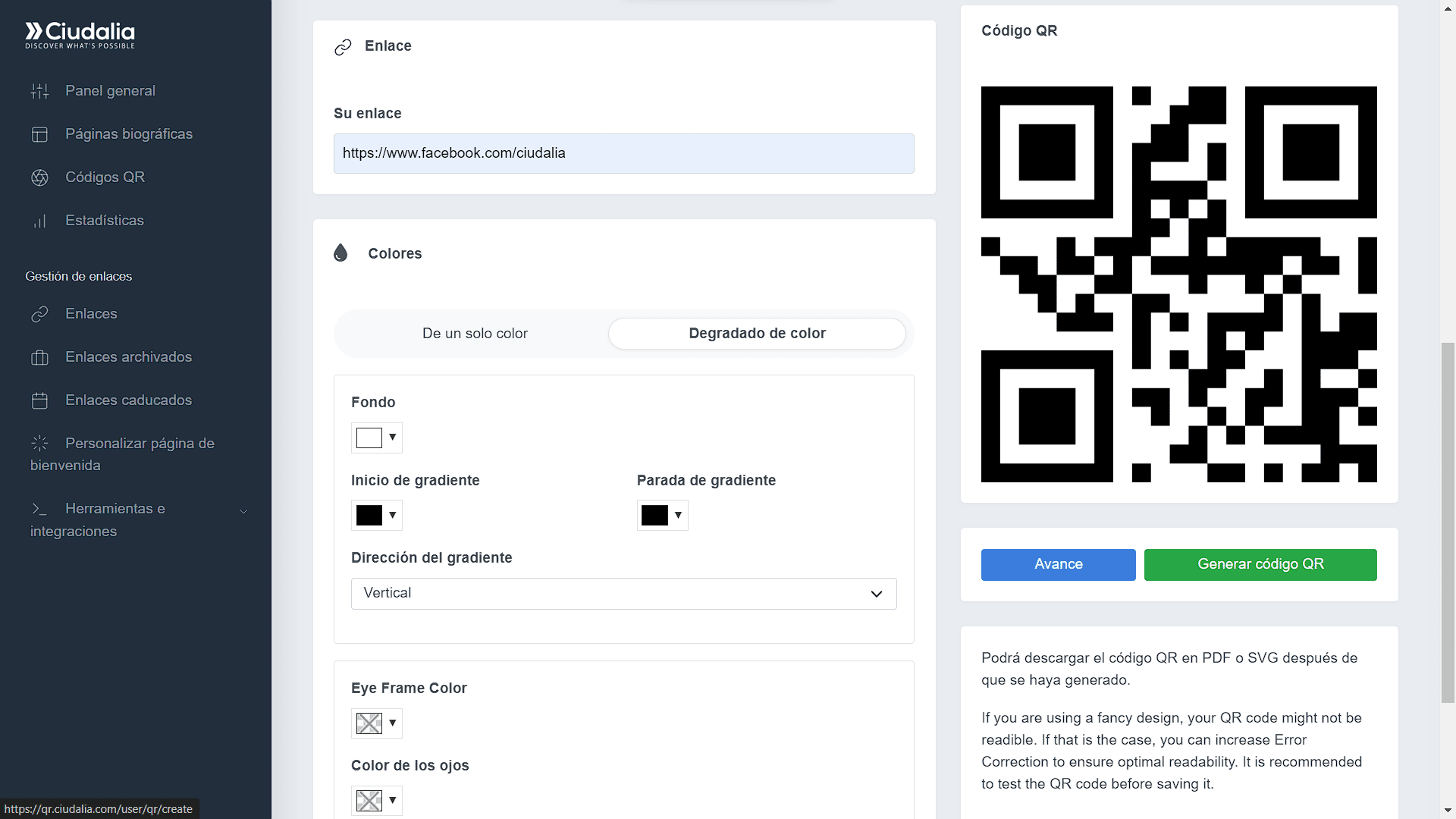Pick the Parada de gradiente color swatch
Viewport: 1456px width, 819px height.
(662, 516)
